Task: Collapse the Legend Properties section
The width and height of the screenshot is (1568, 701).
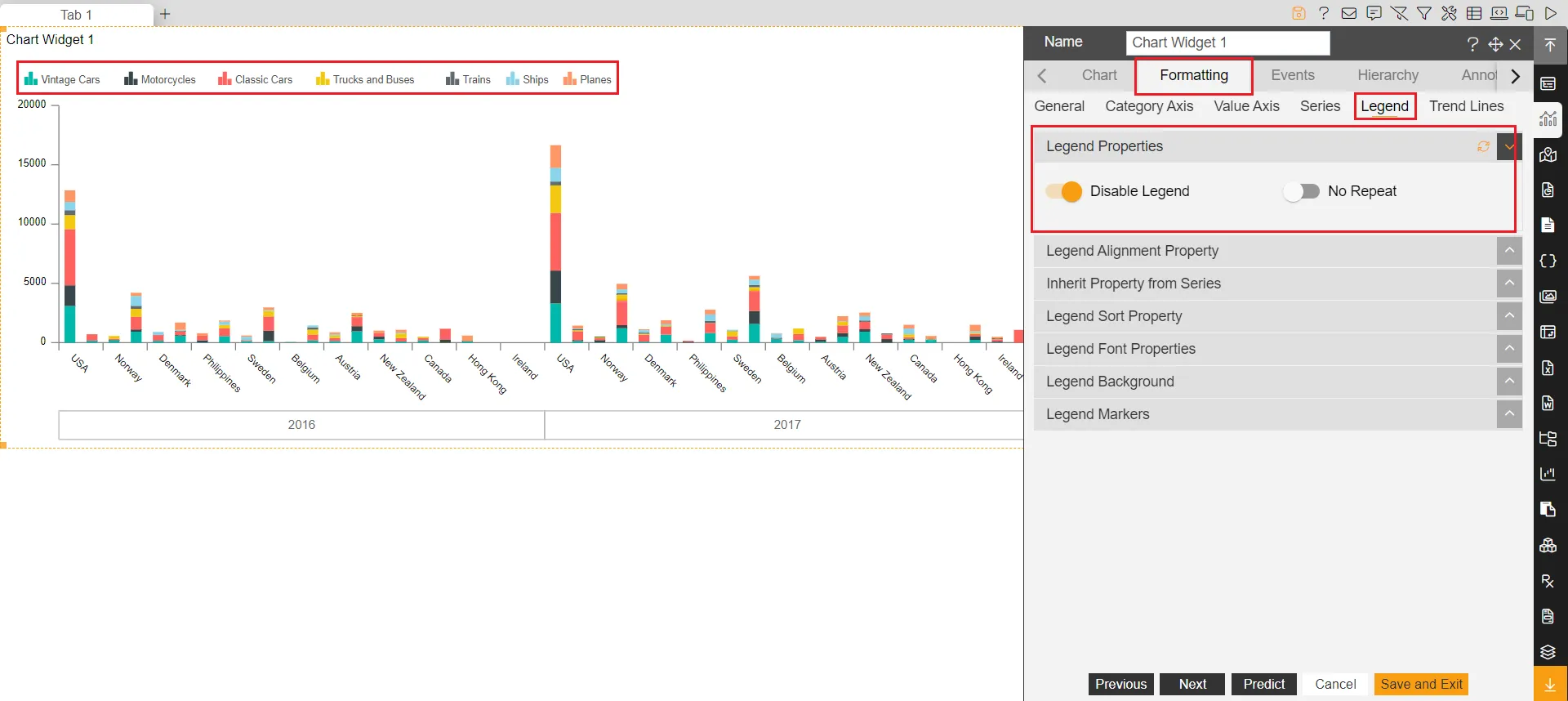Action: [x=1509, y=147]
